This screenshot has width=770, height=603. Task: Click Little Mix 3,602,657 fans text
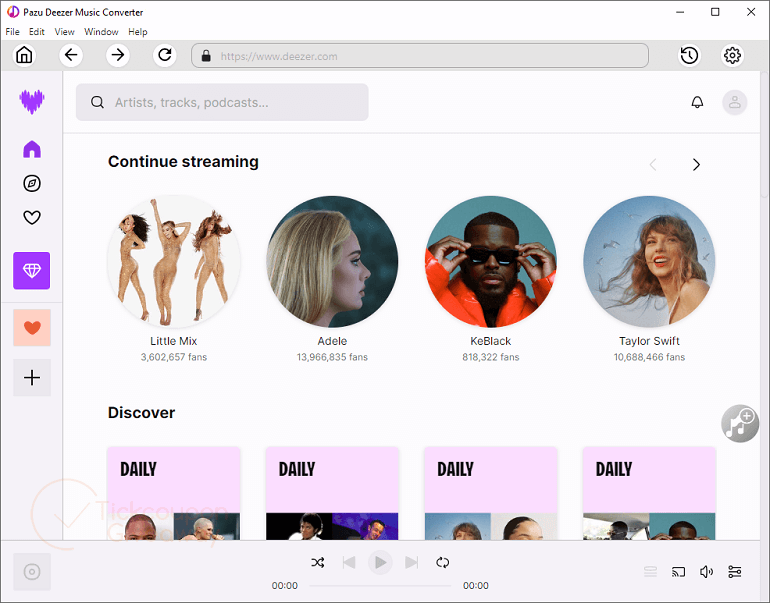tap(173, 357)
